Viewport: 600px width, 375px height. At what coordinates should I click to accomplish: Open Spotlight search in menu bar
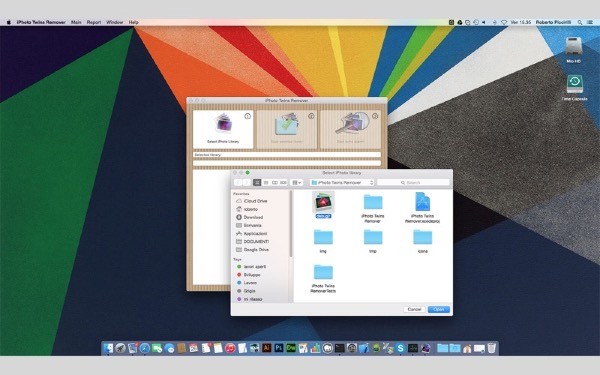point(580,22)
